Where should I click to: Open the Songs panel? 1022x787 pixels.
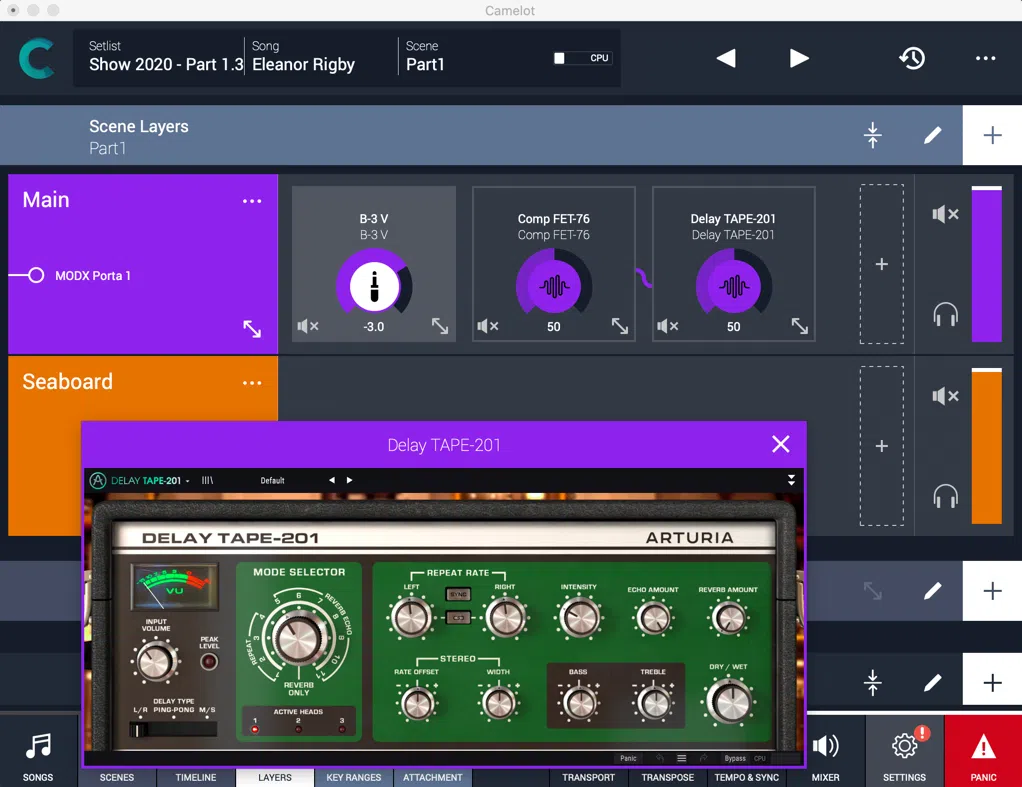point(38,752)
